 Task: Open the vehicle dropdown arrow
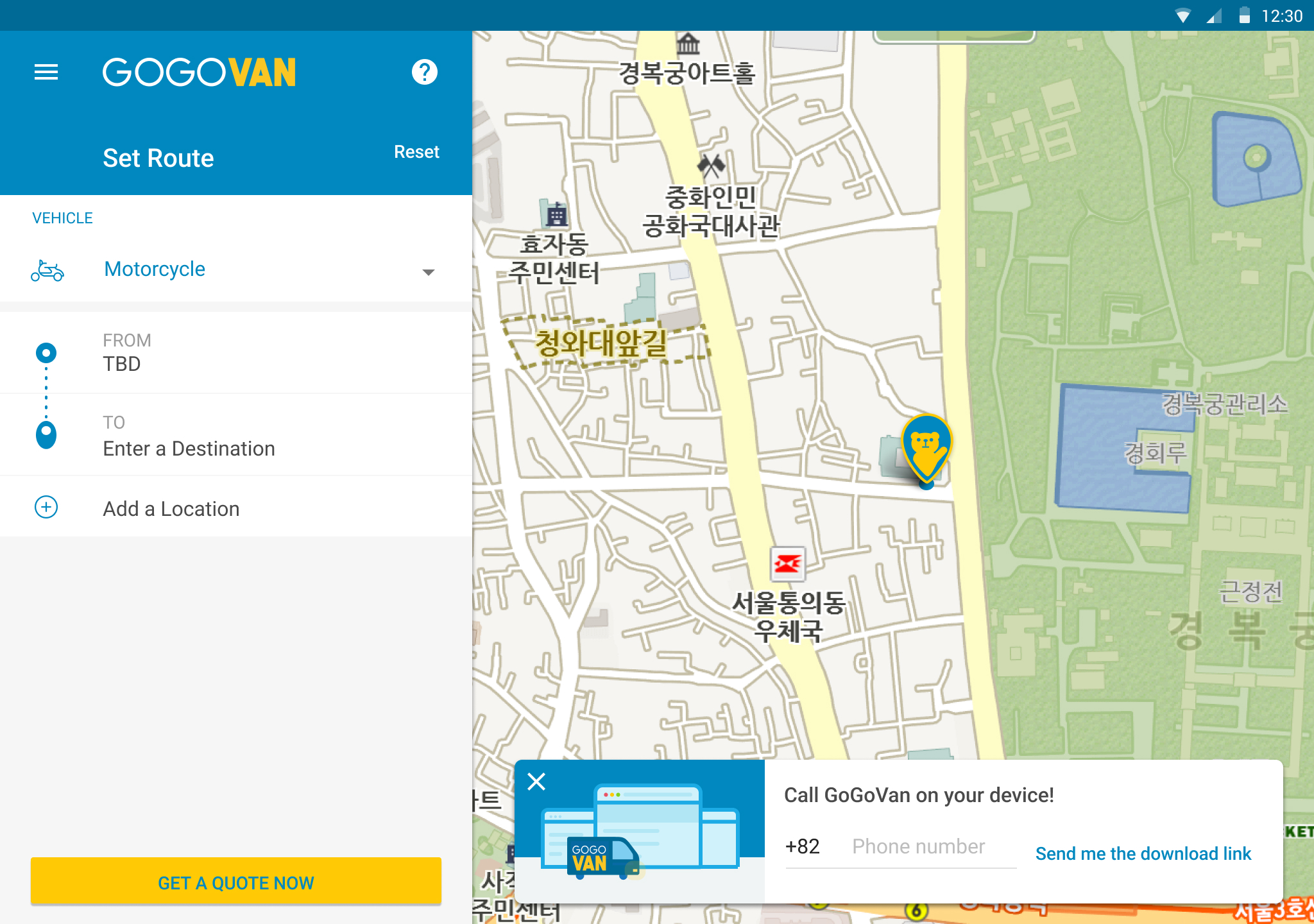pyautogui.click(x=429, y=272)
